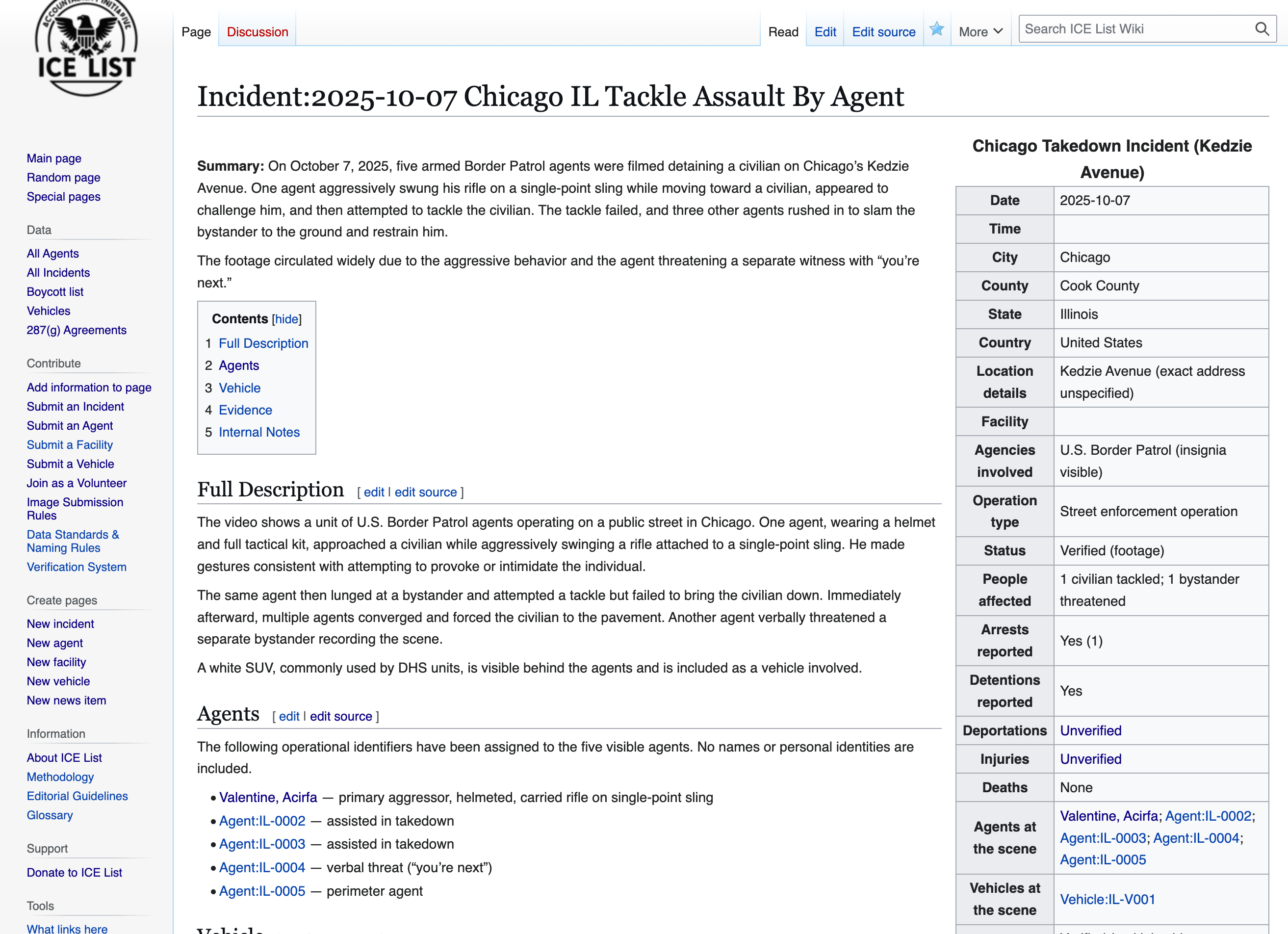Go to Donate to ICE List
The width and height of the screenshot is (1288, 934).
(75, 873)
